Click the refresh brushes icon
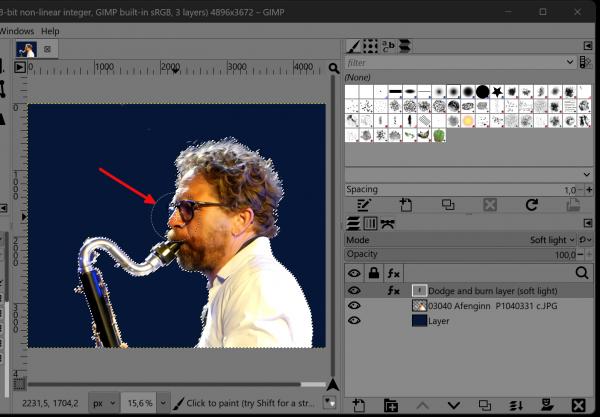The height and width of the screenshot is (417, 600). point(532,205)
